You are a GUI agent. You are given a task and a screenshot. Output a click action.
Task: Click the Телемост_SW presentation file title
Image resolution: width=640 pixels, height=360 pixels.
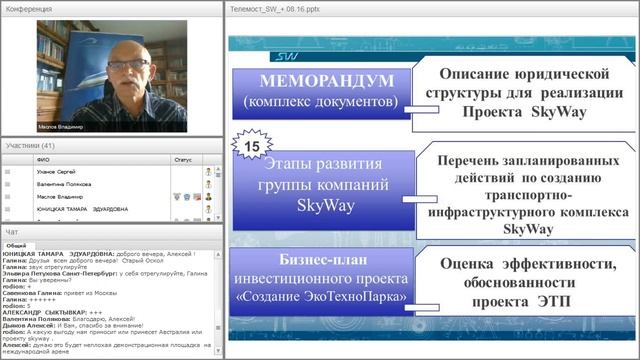275,9
